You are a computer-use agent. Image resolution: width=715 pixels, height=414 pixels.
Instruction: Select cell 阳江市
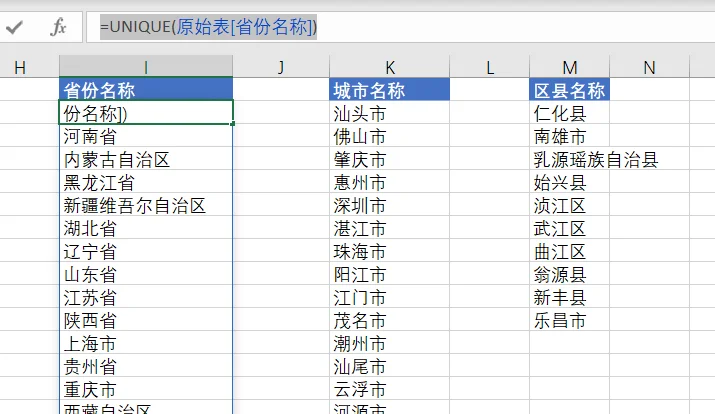(x=389, y=273)
